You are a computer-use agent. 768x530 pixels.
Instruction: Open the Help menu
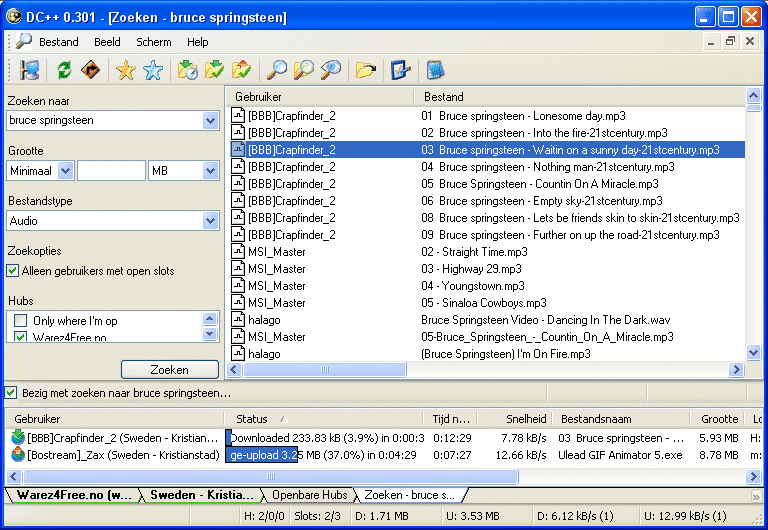click(197, 42)
